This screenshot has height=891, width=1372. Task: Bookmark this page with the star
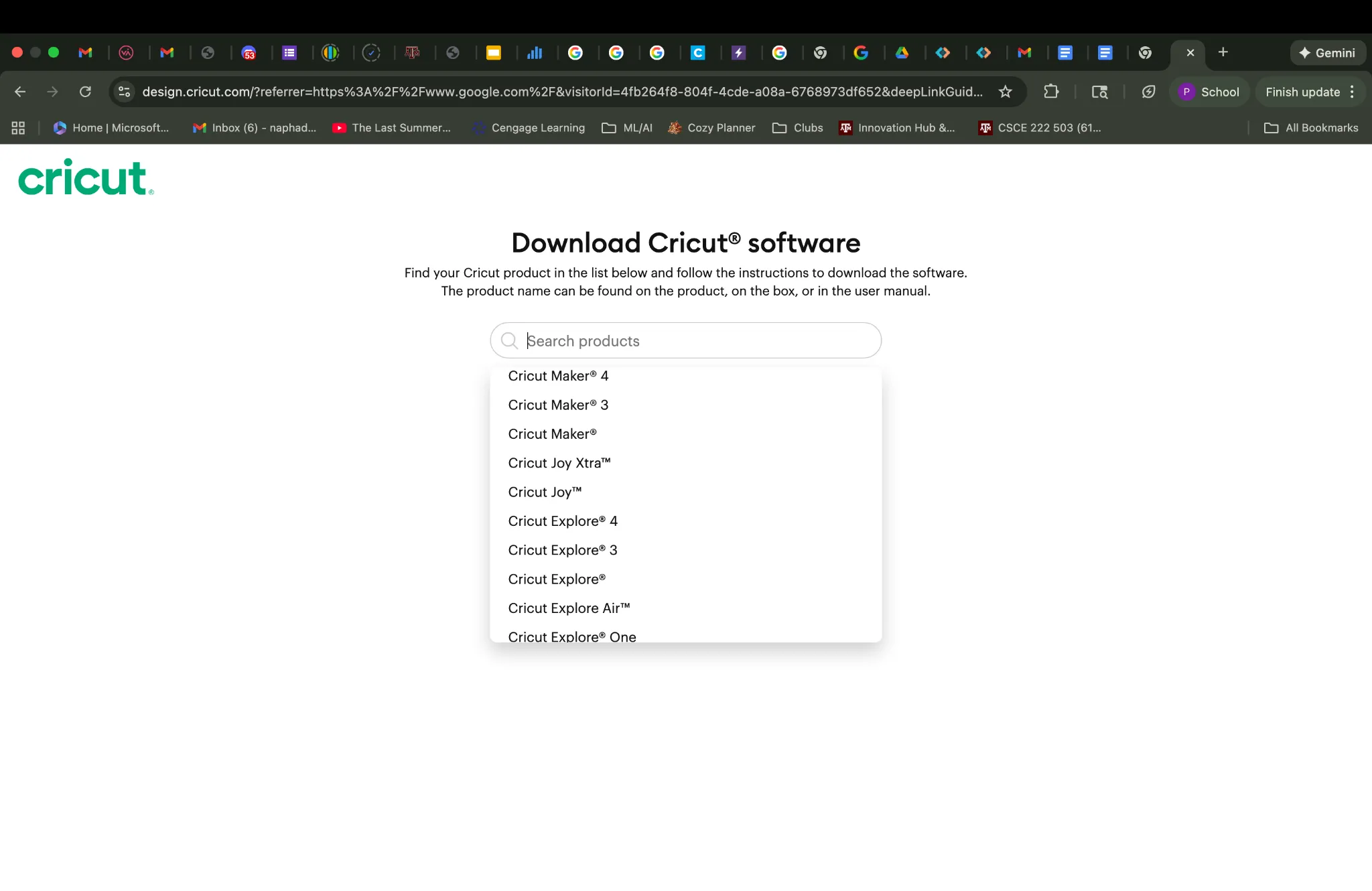coord(1005,92)
